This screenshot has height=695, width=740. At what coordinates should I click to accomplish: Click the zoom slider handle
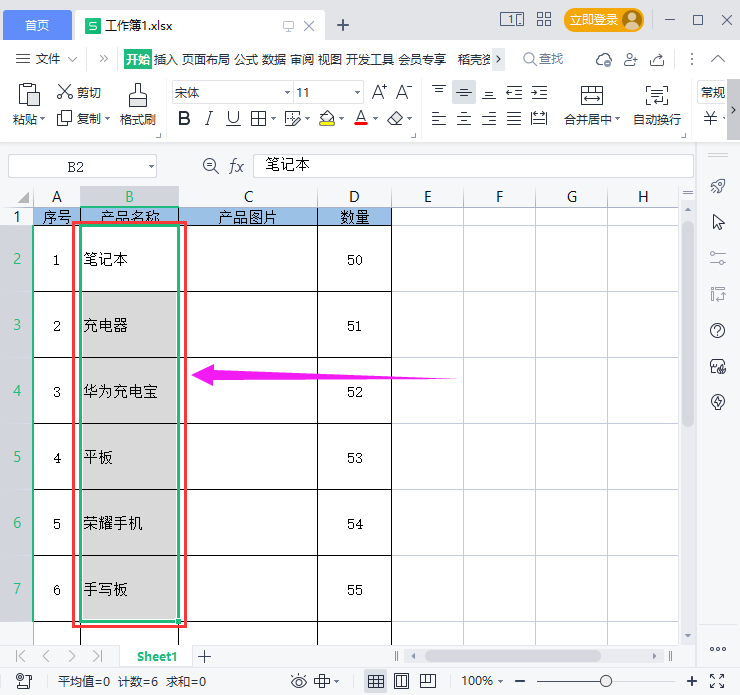[606, 681]
